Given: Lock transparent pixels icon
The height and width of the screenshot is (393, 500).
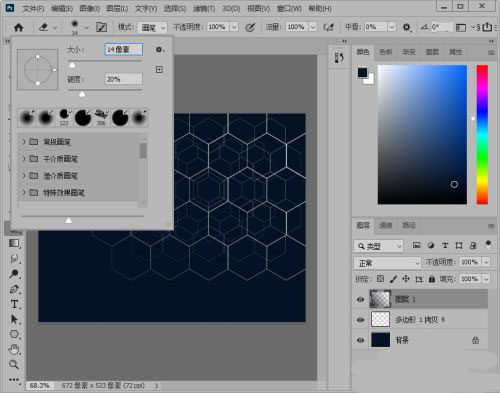Looking at the screenshot, I should [x=380, y=279].
